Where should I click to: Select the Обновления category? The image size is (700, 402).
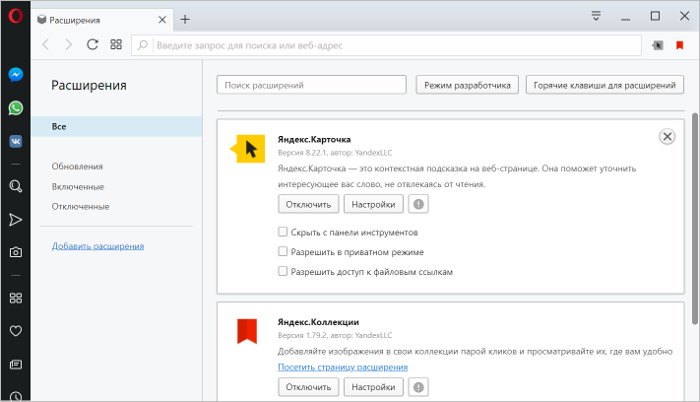pos(77,166)
